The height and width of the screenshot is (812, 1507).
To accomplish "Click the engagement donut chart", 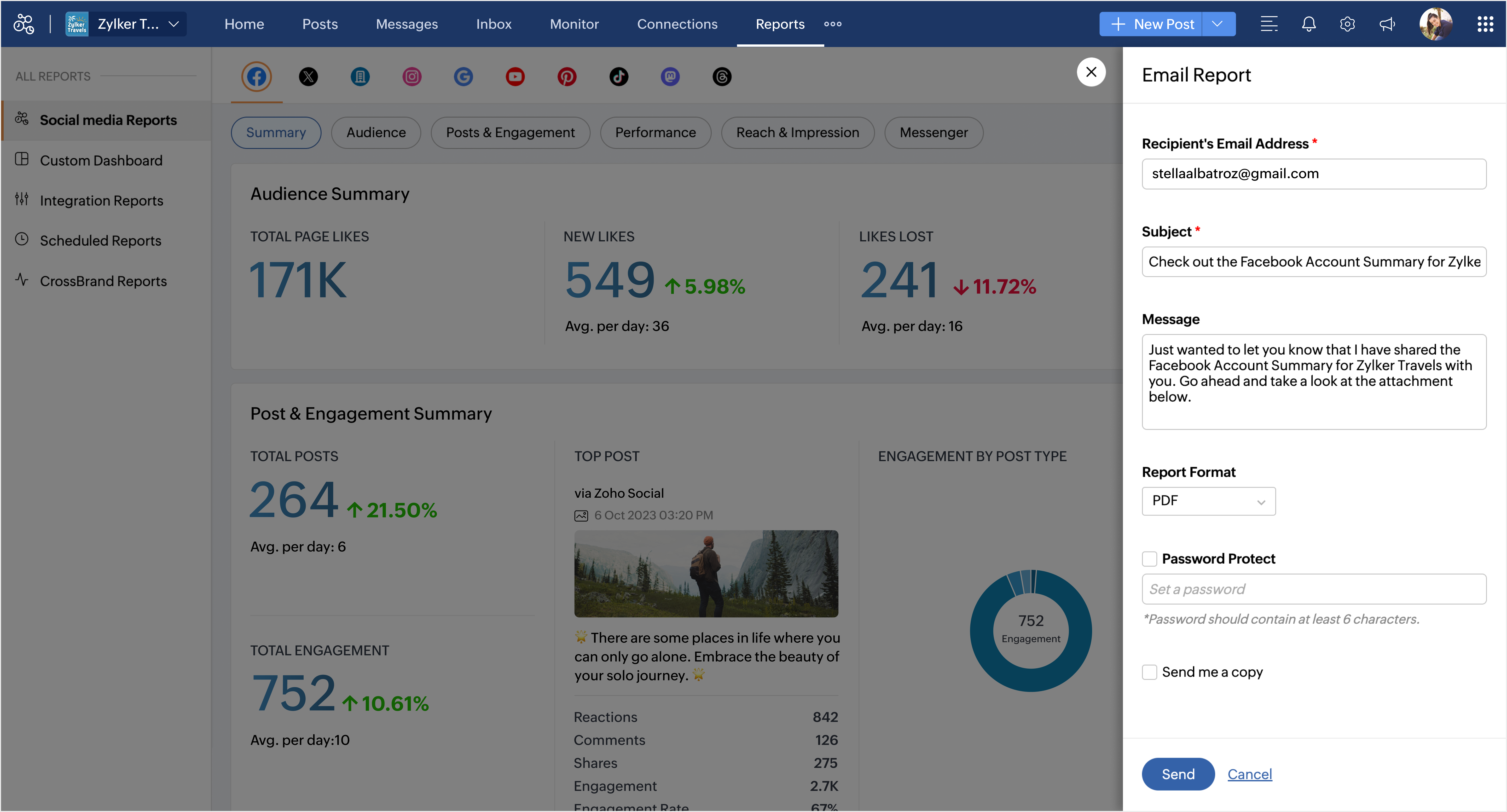I will tap(1030, 631).
